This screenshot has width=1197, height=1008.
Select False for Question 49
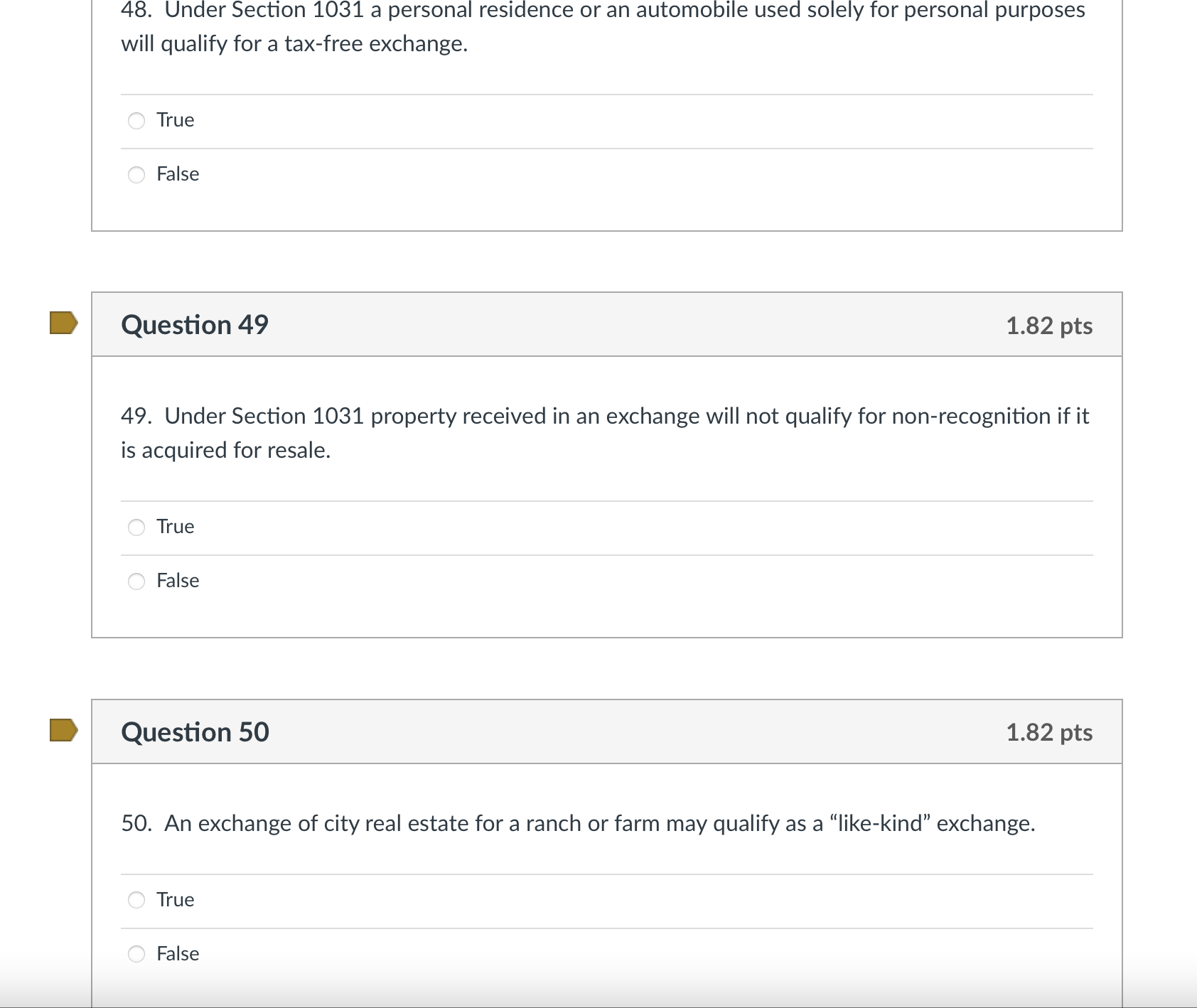coord(136,581)
